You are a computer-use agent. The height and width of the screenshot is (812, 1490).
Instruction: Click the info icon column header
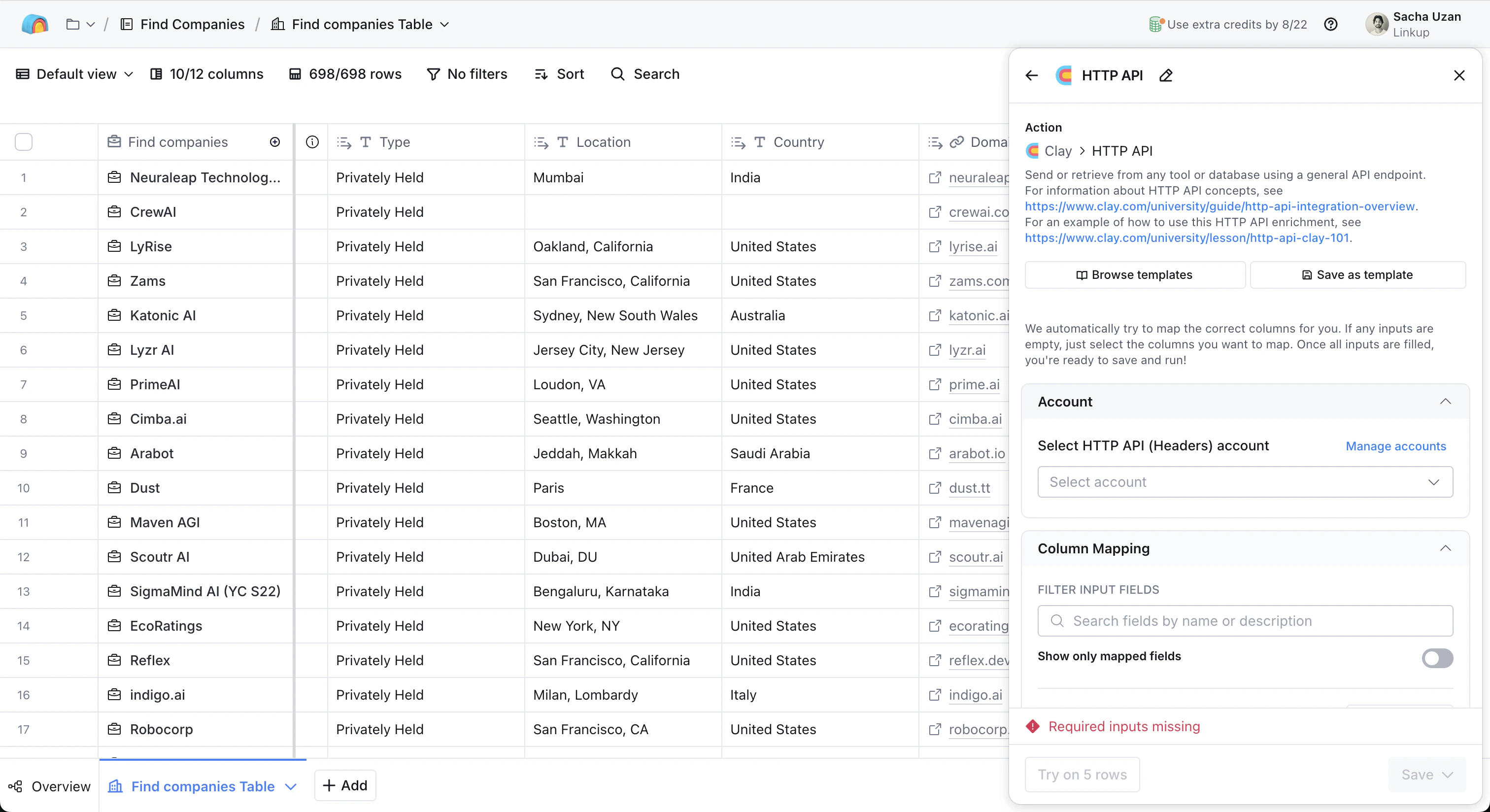312,142
